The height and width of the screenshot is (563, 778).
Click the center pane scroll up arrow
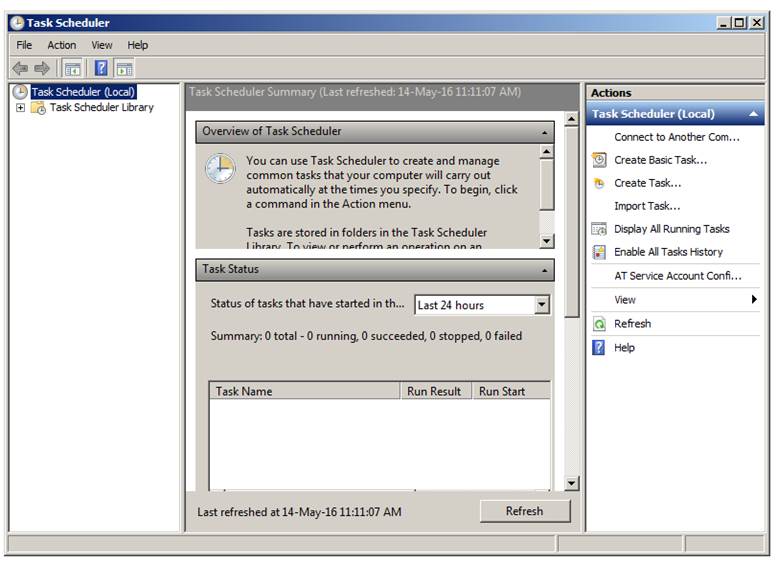(x=572, y=119)
